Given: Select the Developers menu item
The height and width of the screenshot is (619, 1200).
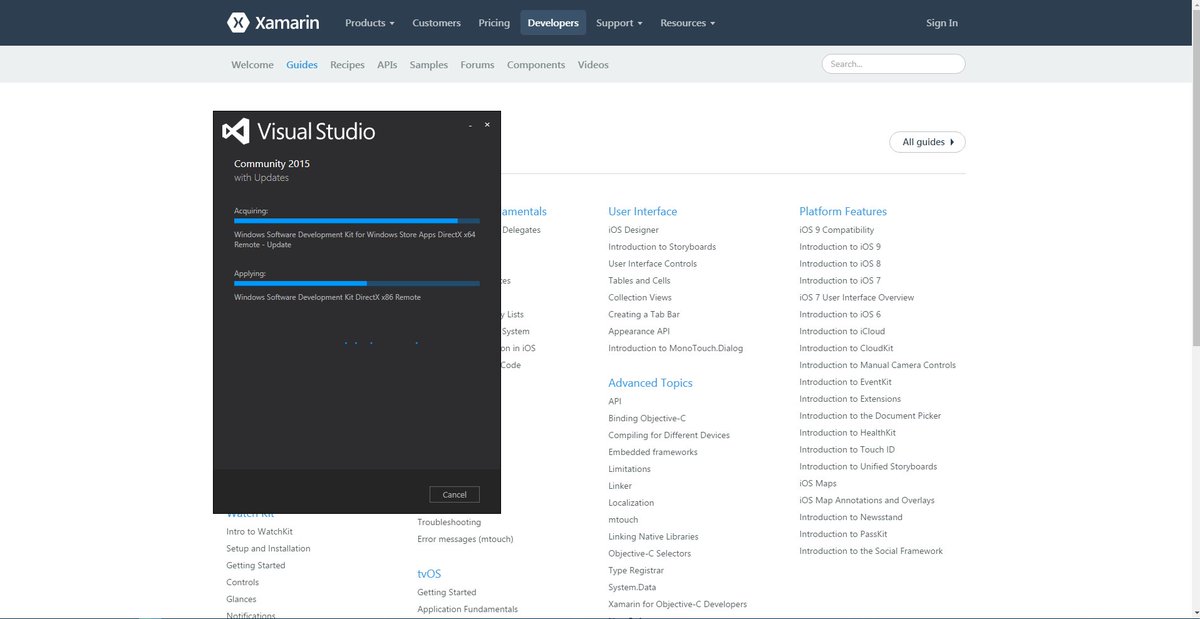Looking at the screenshot, I should [553, 23].
